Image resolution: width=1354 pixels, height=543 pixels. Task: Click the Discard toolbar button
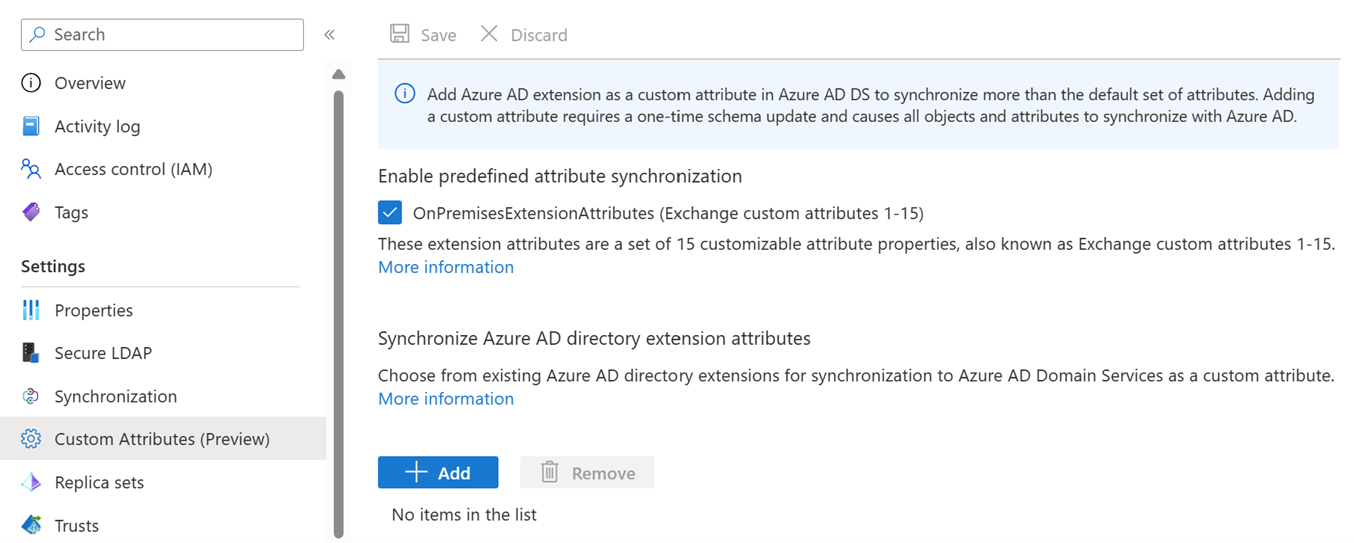pos(524,35)
